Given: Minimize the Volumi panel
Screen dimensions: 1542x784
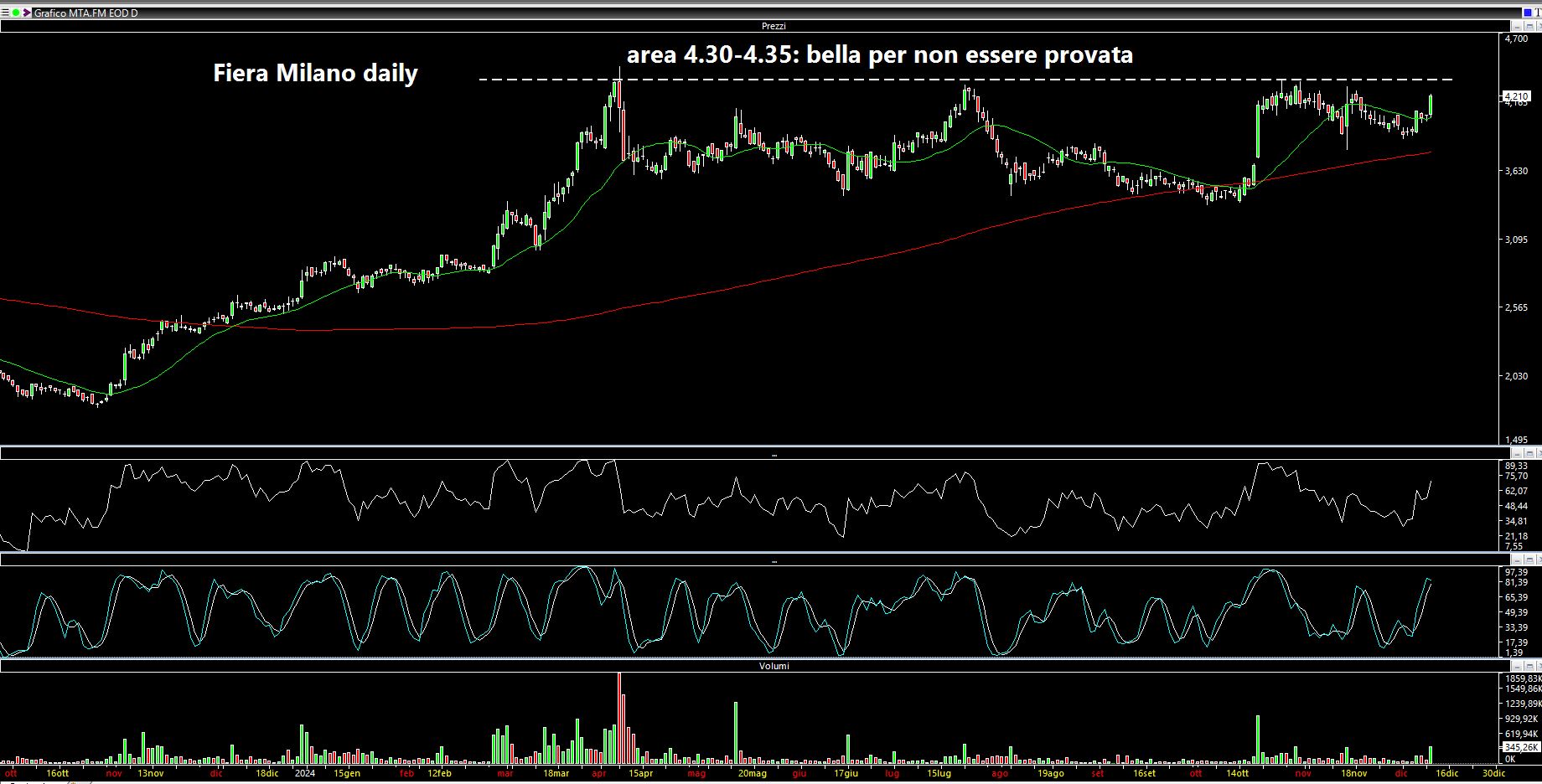Looking at the screenshot, I should (1517, 666).
